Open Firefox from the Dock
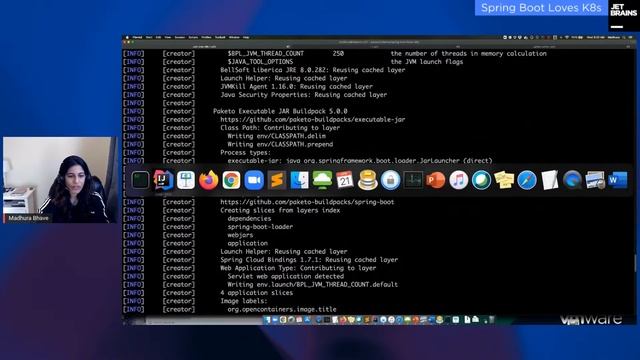The image size is (640, 360). click(209, 180)
